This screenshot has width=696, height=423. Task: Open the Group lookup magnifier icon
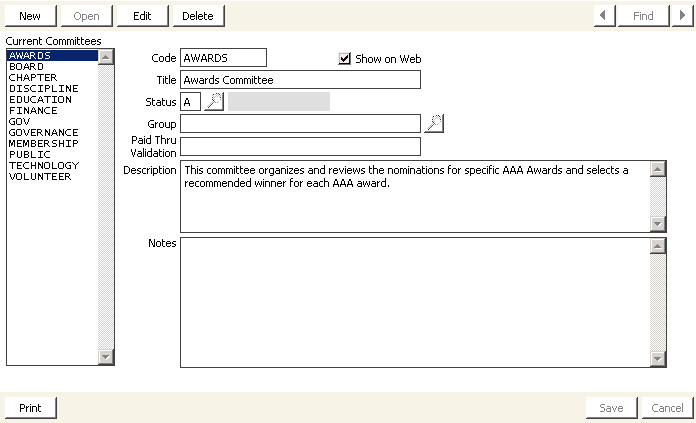(x=434, y=123)
